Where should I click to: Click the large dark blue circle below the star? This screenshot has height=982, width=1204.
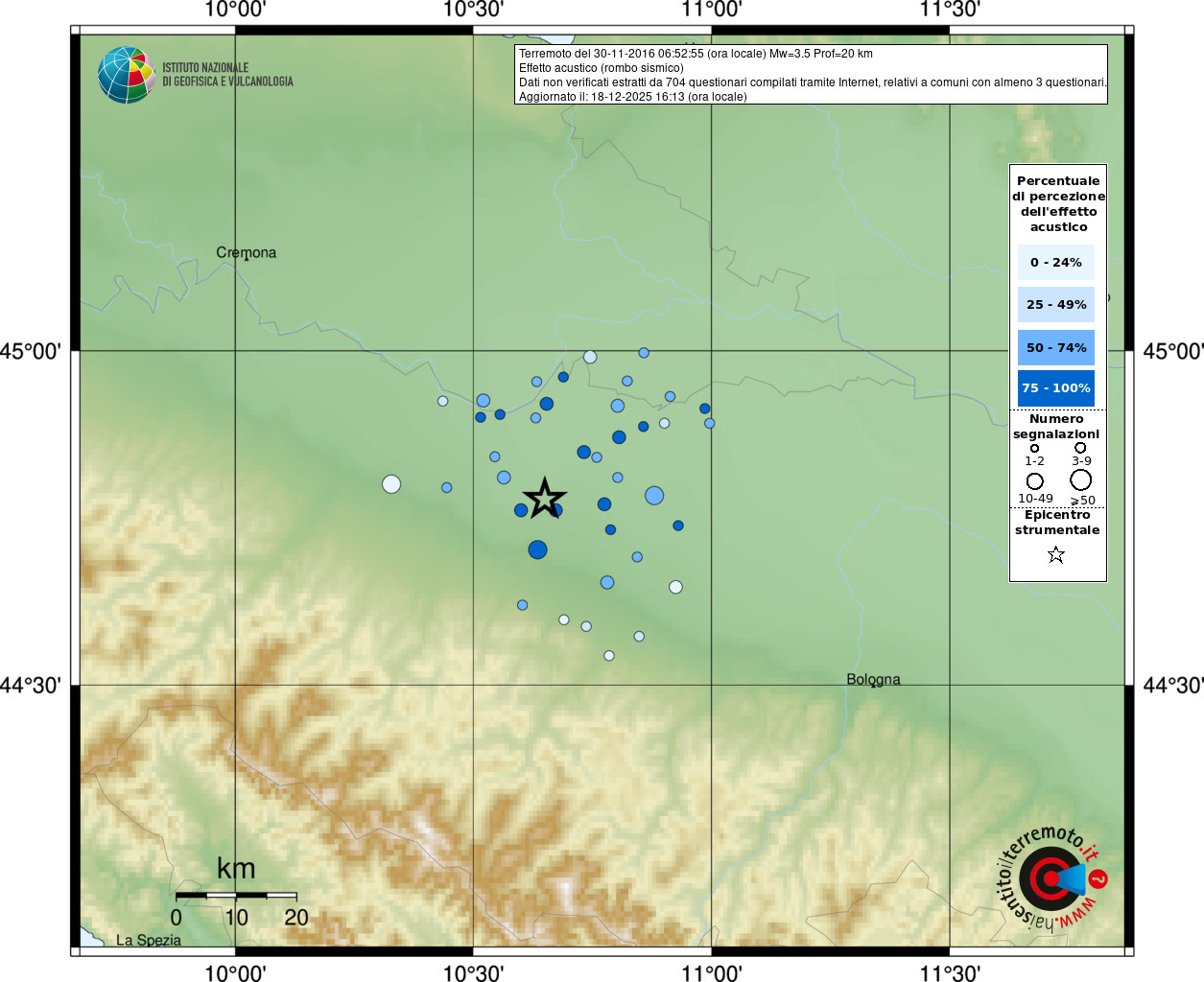tap(537, 549)
